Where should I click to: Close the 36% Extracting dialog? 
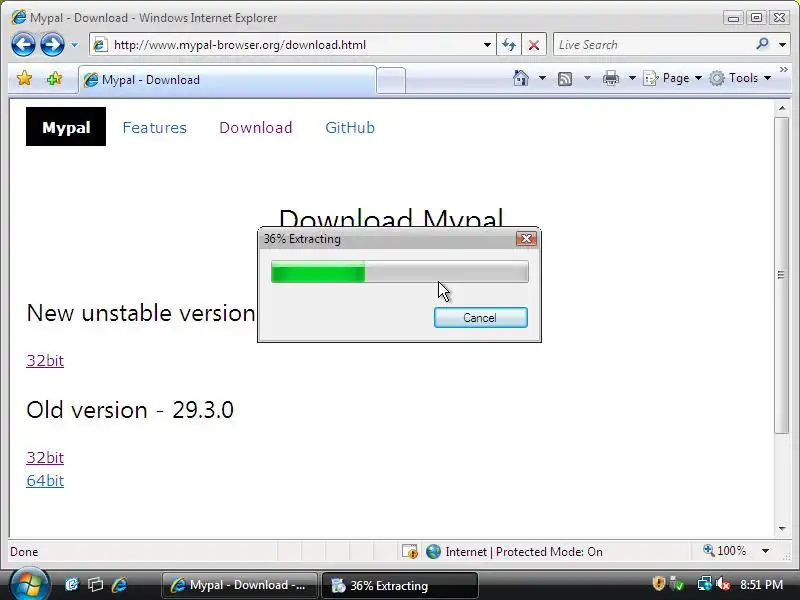(526, 238)
